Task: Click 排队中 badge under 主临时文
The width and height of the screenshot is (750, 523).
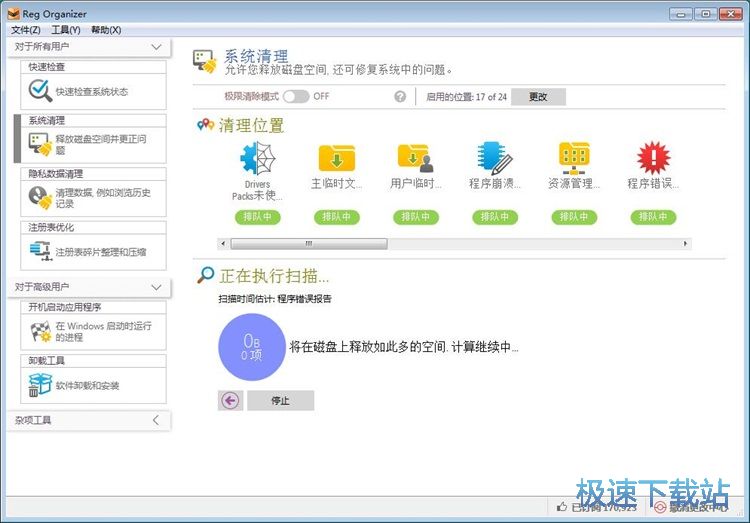Action: 337,217
